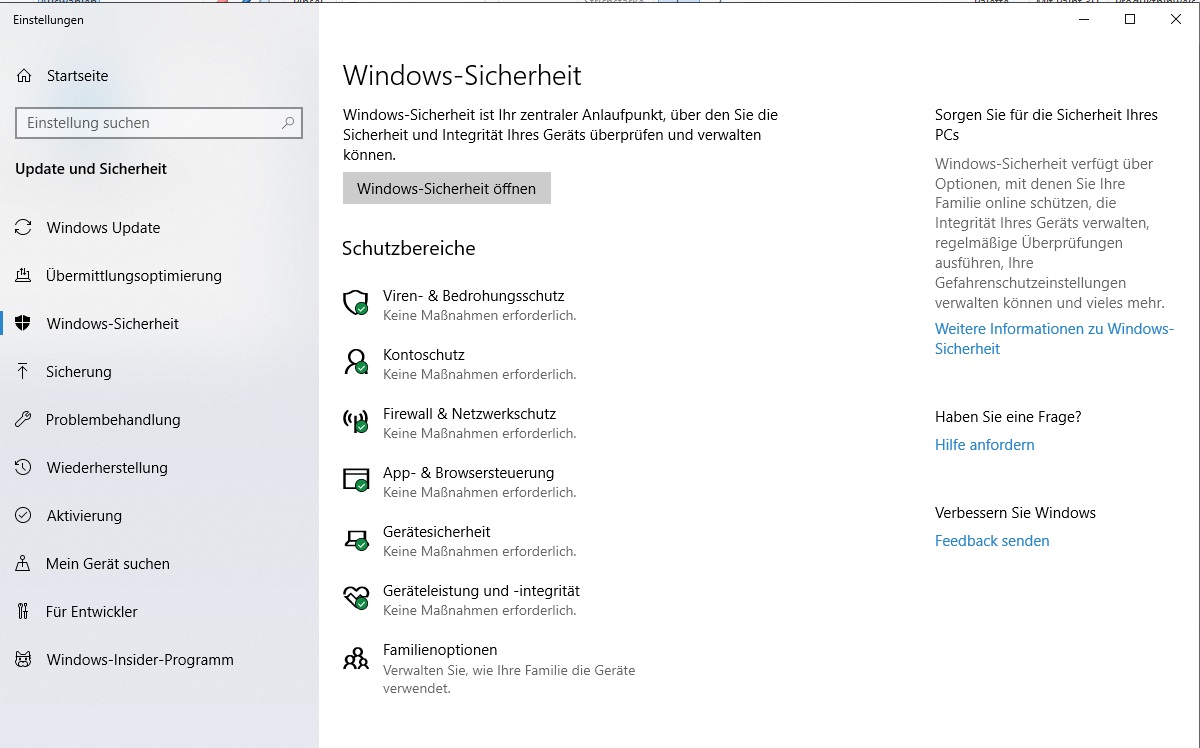Click Hilfe anfordern link
Screen dimensions: 1200x748
point(985,445)
